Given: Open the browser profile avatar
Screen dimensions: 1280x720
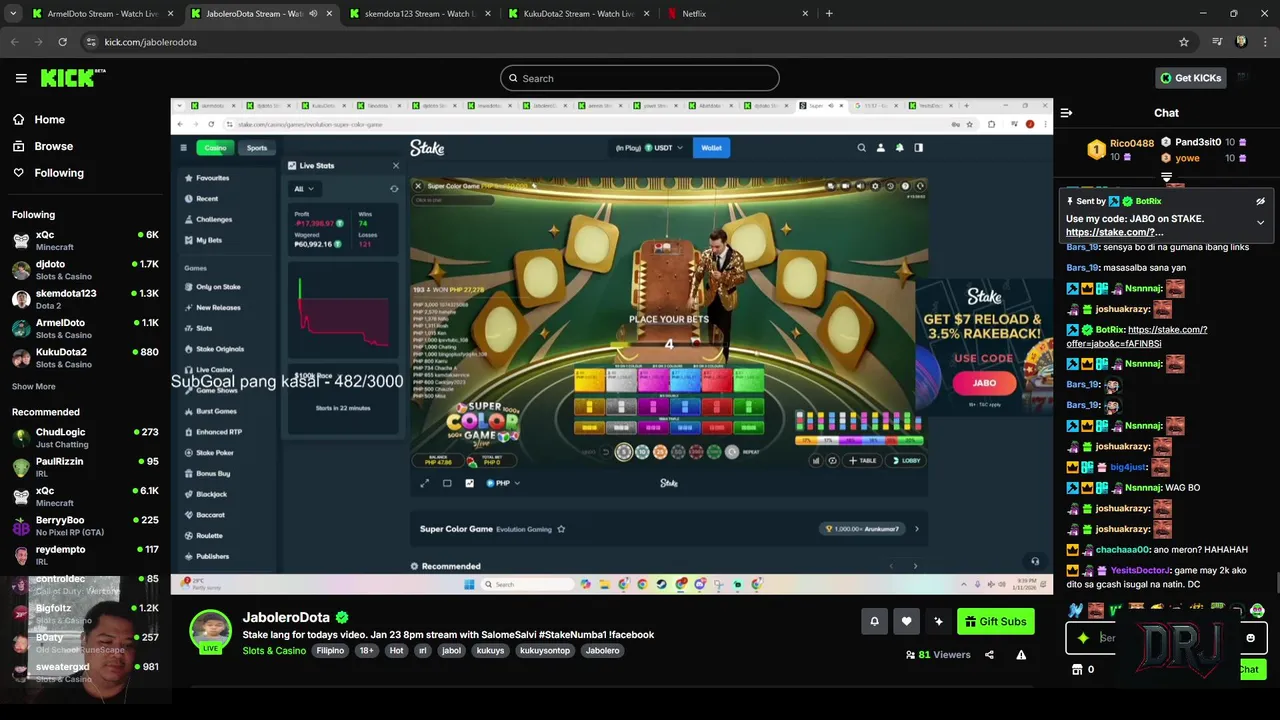Looking at the screenshot, I should 1241,42.
